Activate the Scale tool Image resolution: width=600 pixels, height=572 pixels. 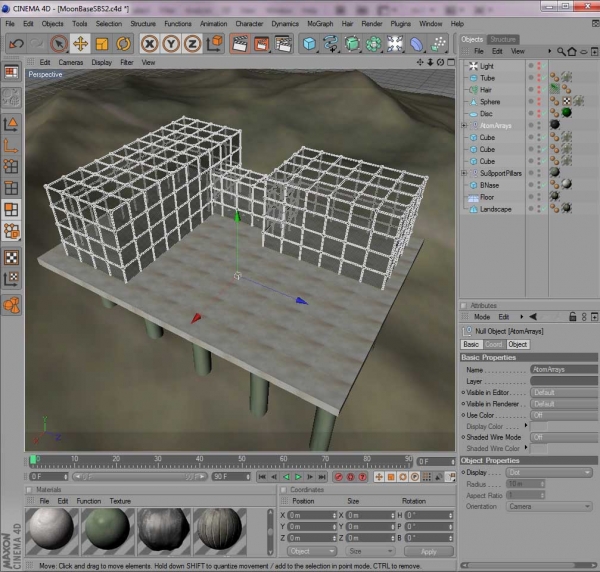click(x=102, y=44)
